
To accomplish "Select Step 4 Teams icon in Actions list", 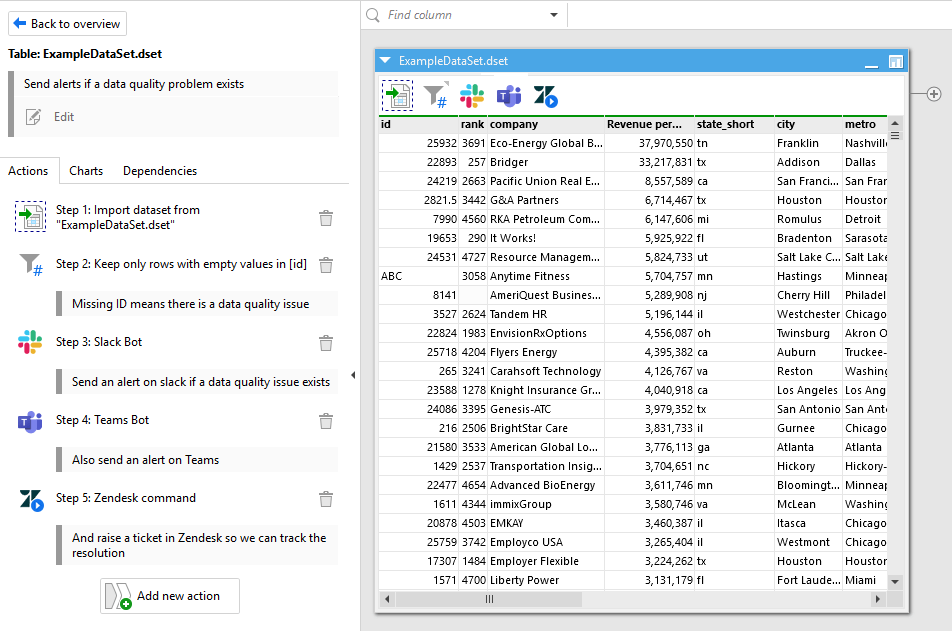I will click(x=30, y=420).
